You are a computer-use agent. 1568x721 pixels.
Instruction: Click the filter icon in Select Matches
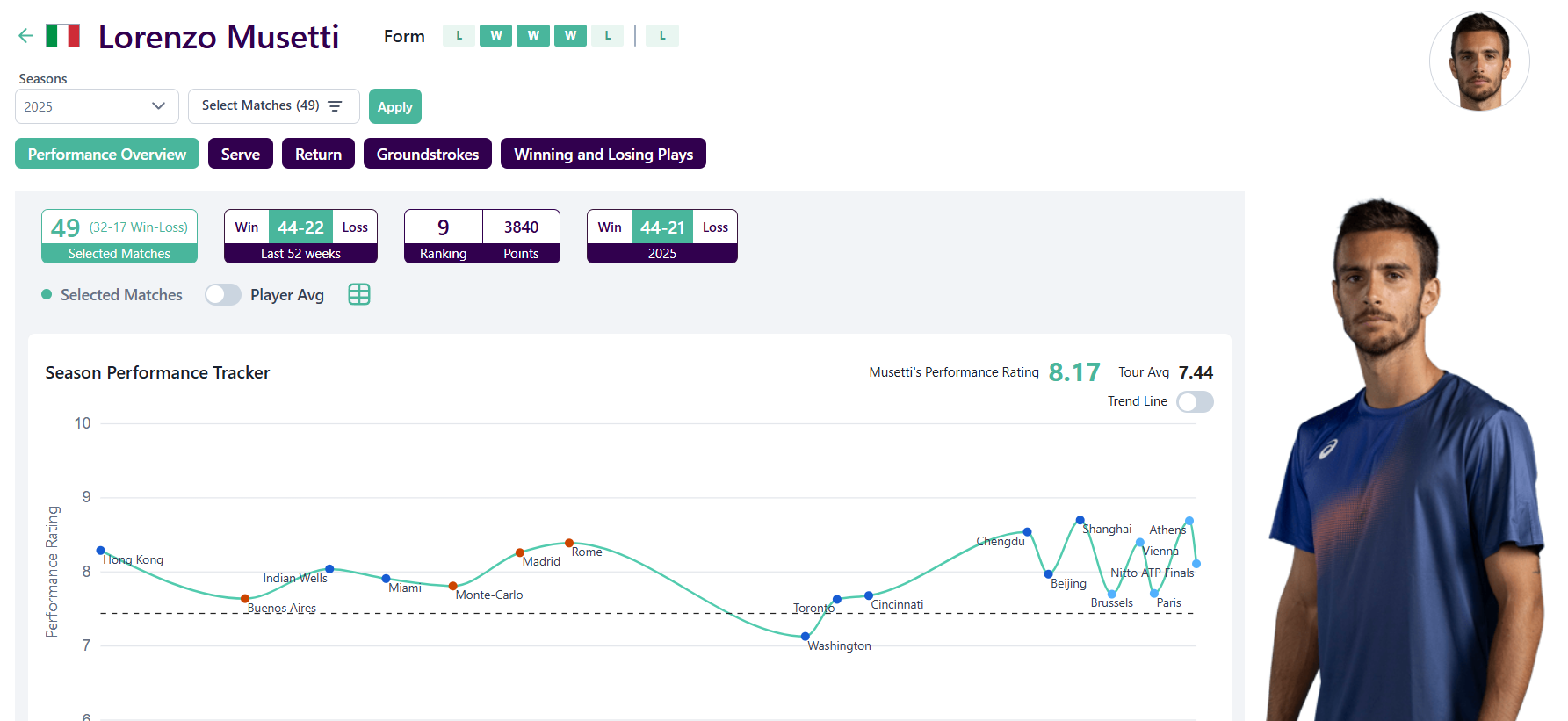335,106
